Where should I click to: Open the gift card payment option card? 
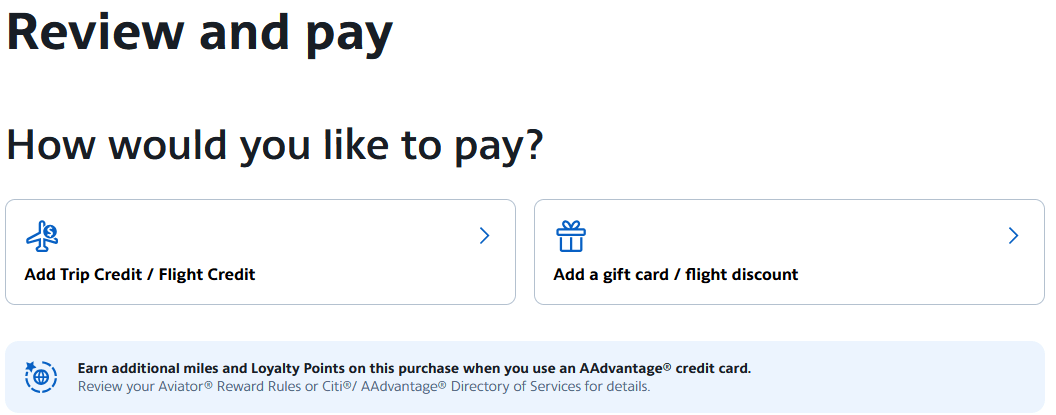point(789,252)
